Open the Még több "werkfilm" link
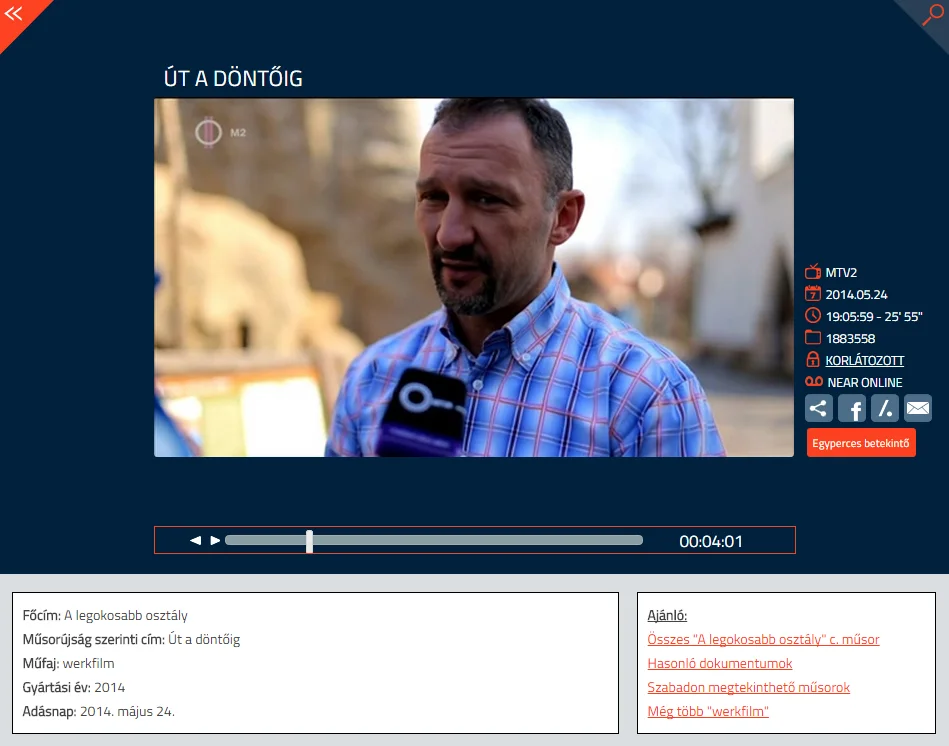This screenshot has height=746, width=949. [x=708, y=712]
